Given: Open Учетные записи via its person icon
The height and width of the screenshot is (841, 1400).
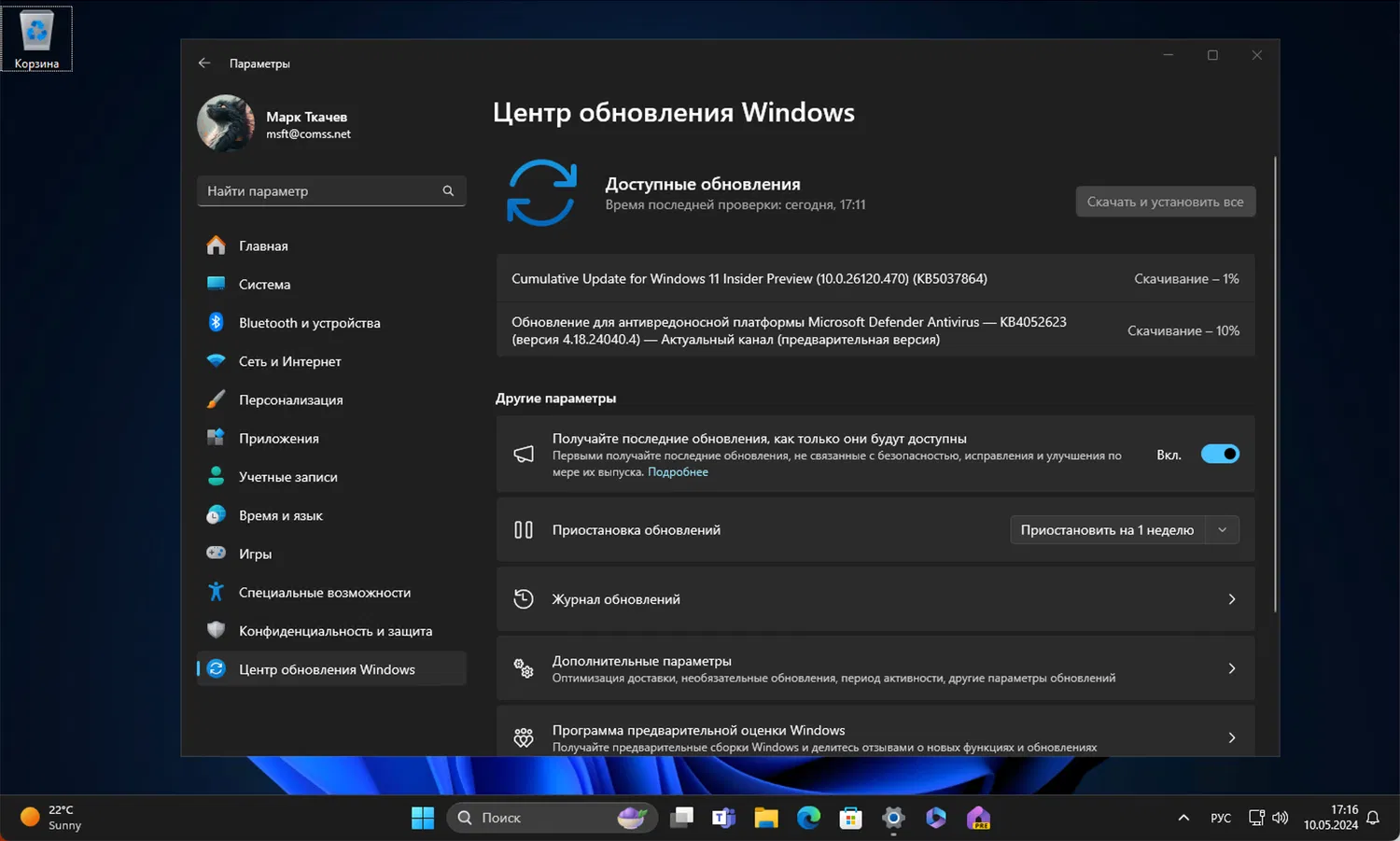Looking at the screenshot, I should 216,476.
